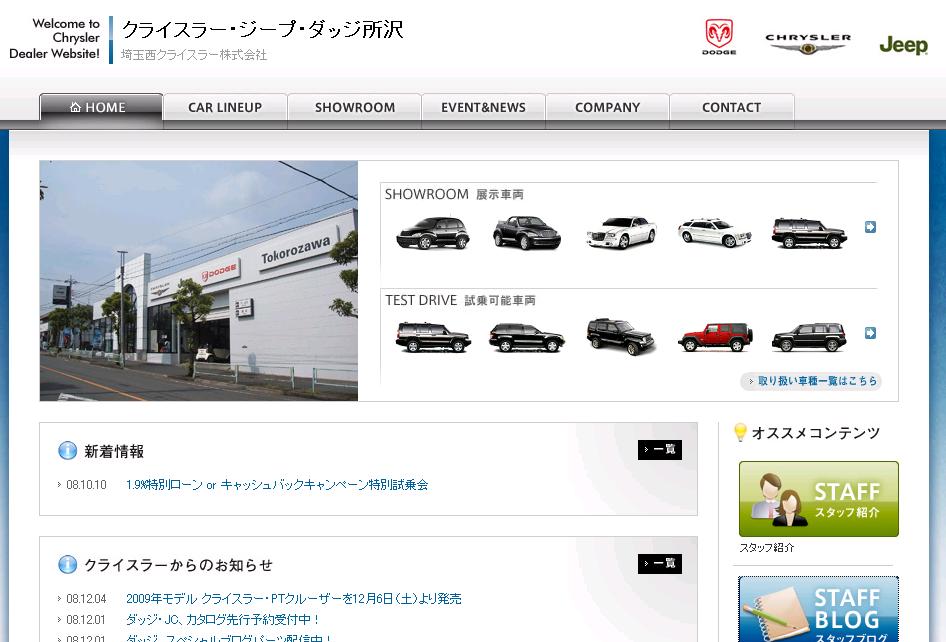Image resolution: width=946 pixels, height=642 pixels.
Task: Click the Dodge brand logo
Action: click(x=719, y=37)
